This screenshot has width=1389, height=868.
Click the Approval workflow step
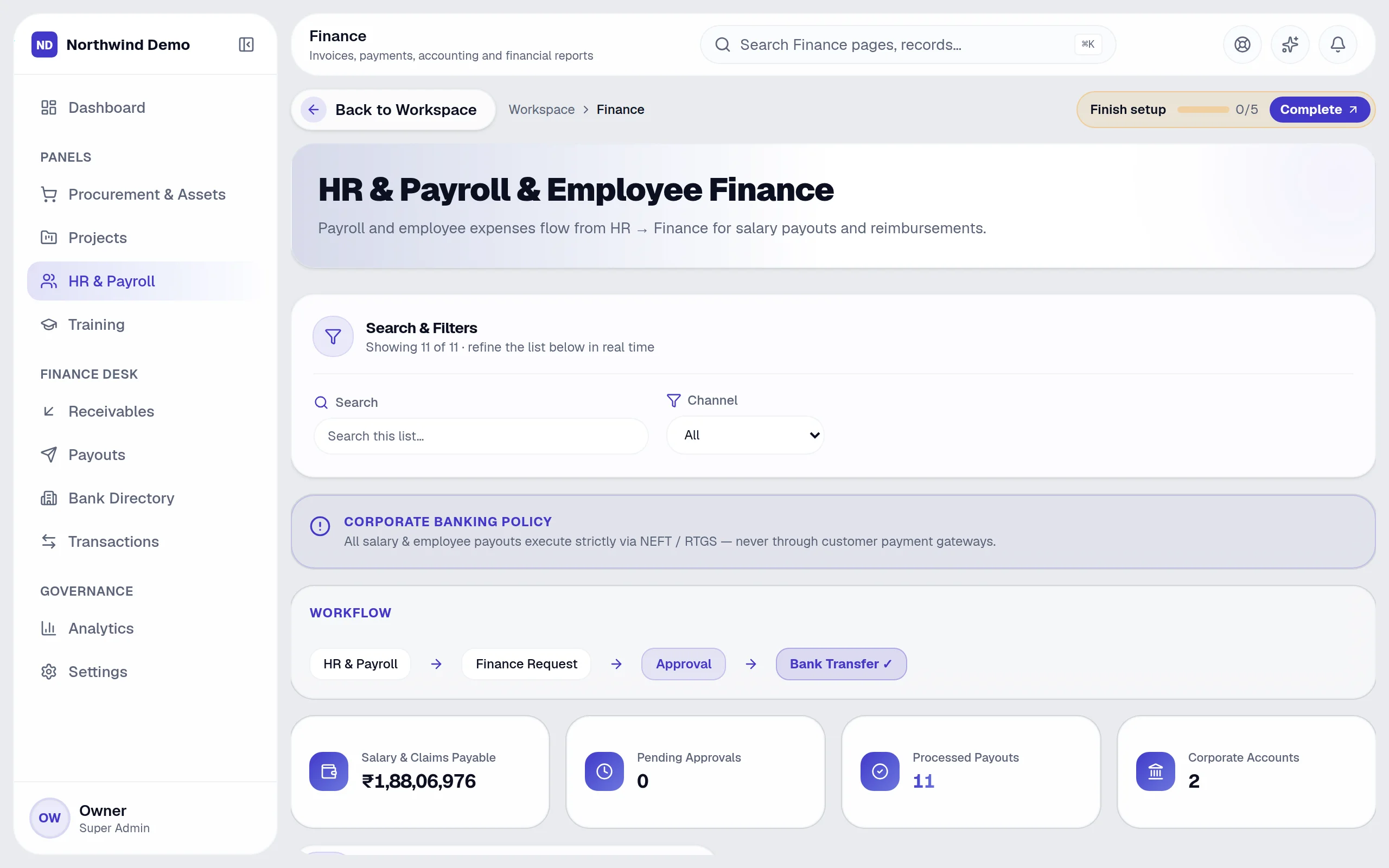(683, 663)
